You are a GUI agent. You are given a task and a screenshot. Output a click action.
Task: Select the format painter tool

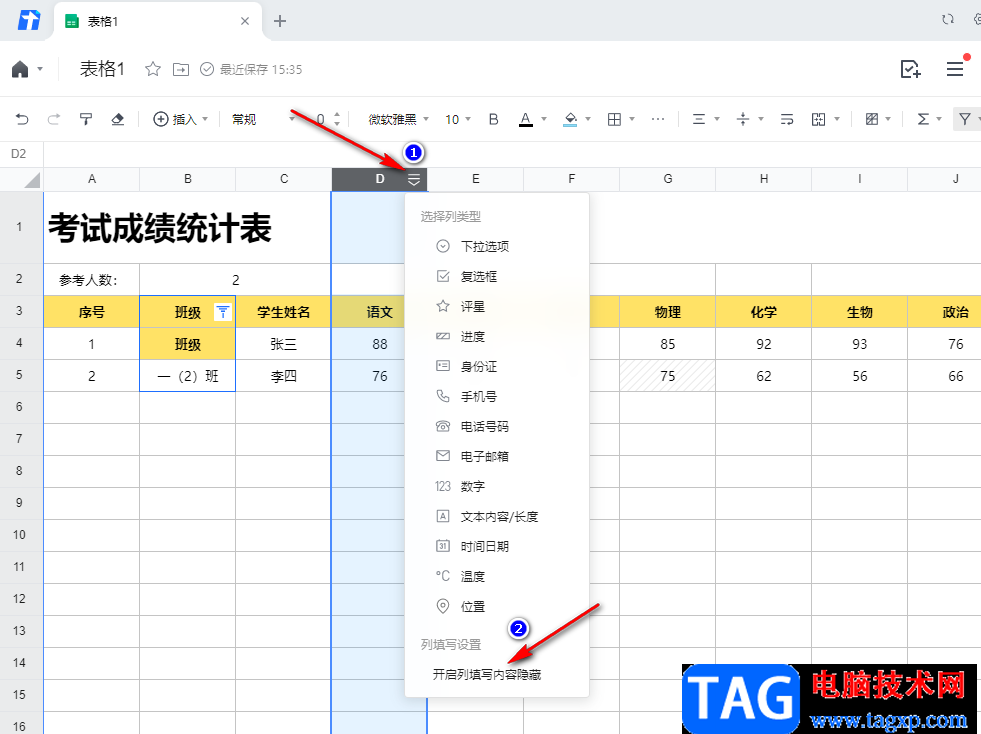click(x=86, y=119)
